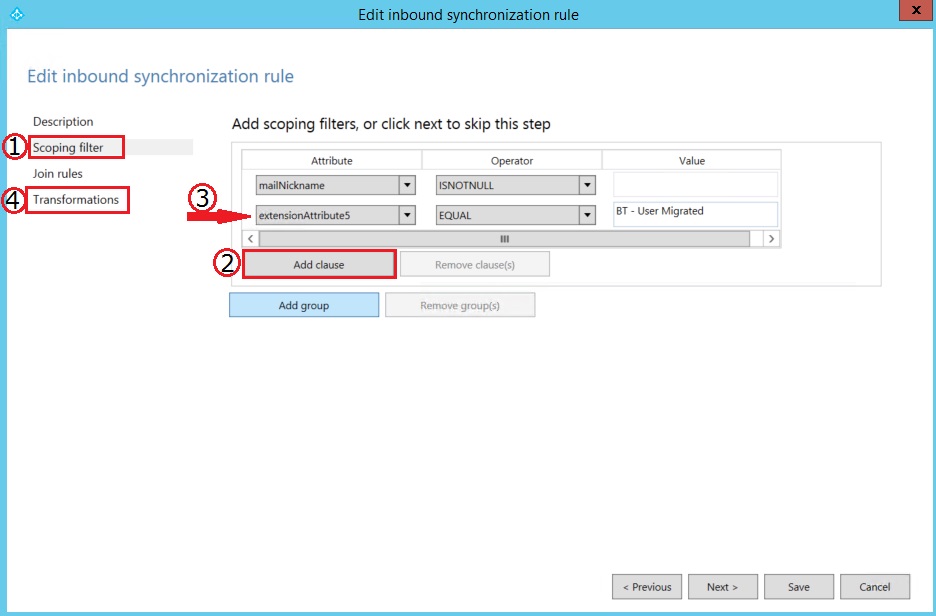This screenshot has width=936, height=616.
Task: Proceed with the Next button
Action: coord(722,587)
